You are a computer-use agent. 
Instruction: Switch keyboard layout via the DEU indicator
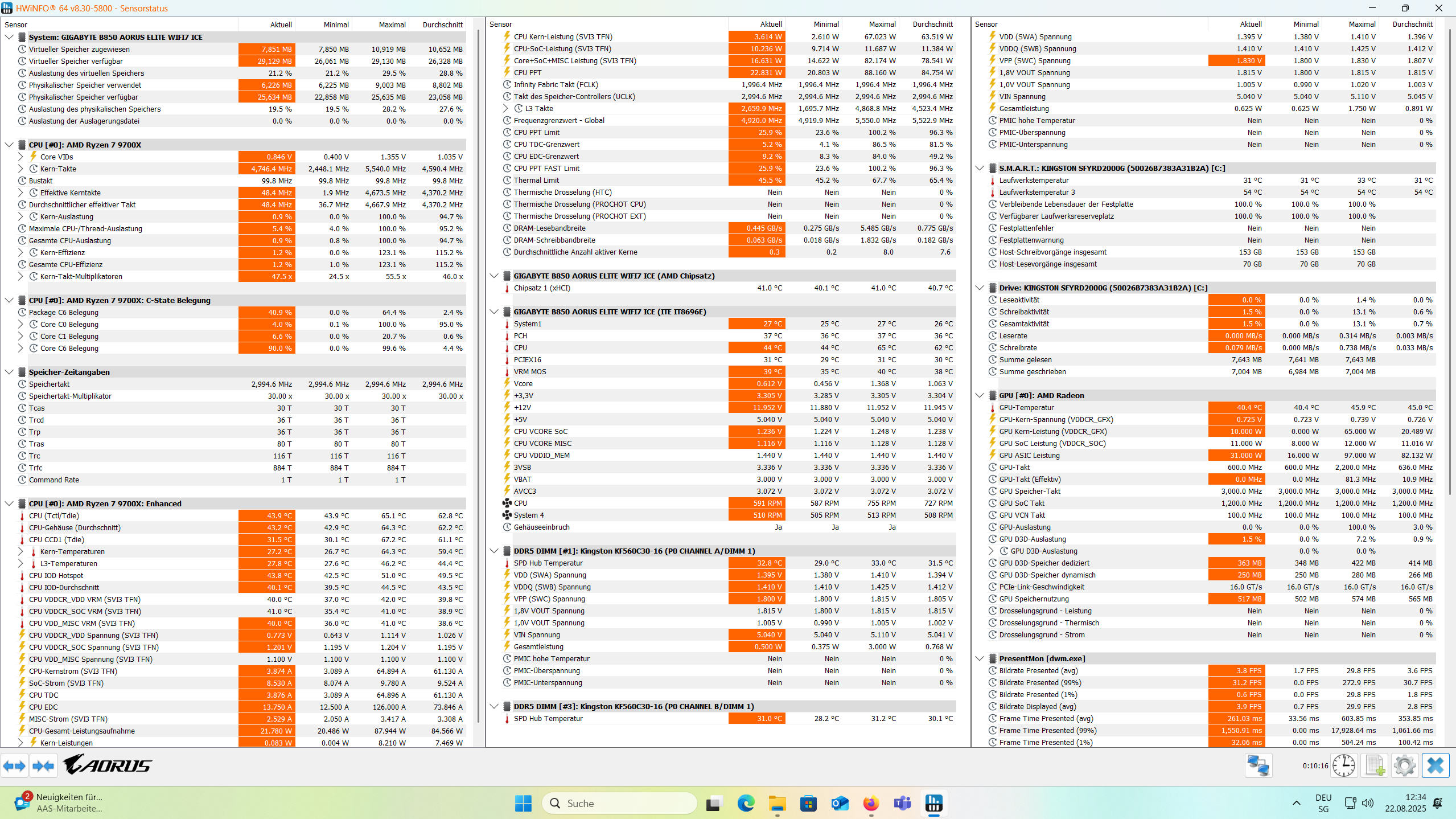point(1323,803)
